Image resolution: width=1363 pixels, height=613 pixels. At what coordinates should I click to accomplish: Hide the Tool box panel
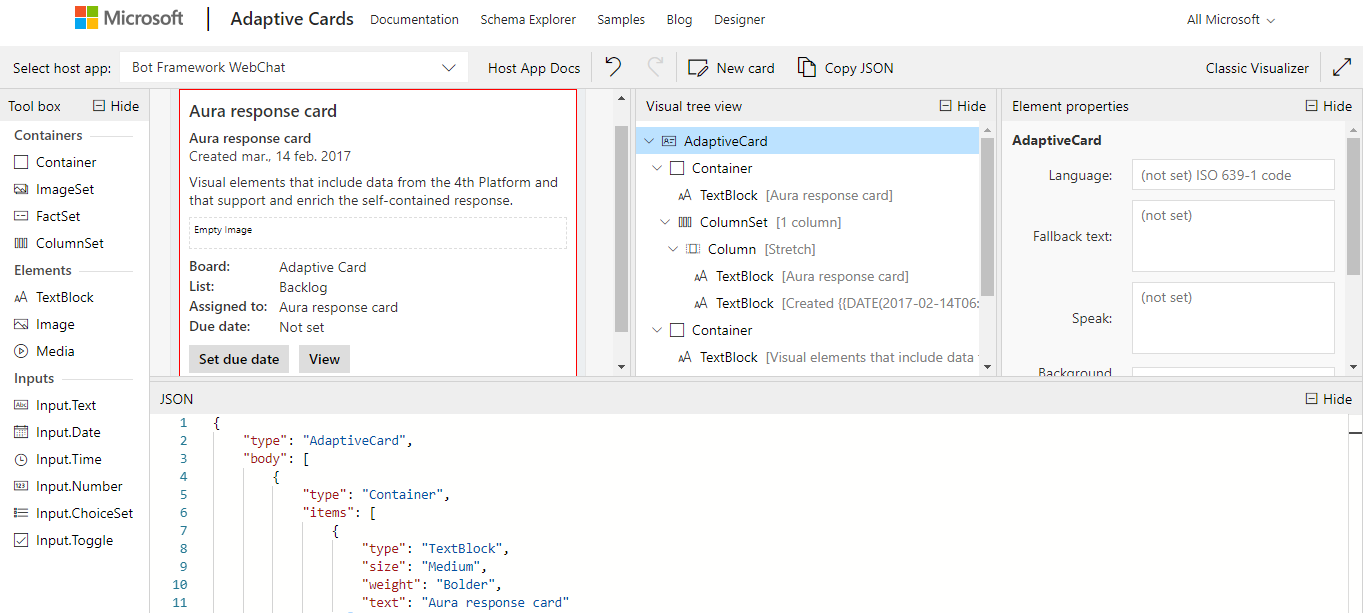116,106
